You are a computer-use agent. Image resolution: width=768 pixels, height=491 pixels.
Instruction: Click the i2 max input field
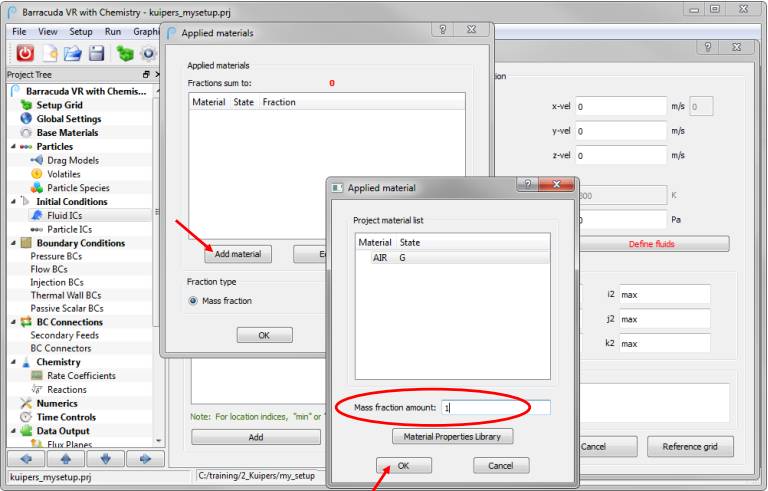665,295
